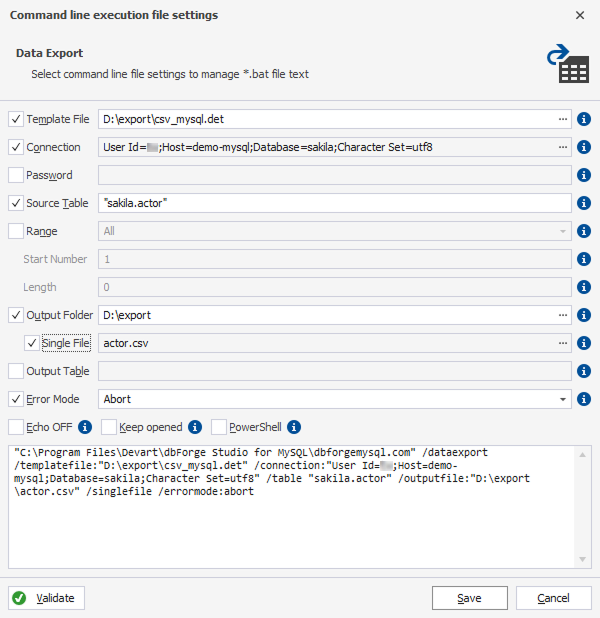Screen dimensions: 600x618
Task: Enable the Echo OFF checkbox
Action: (x=16, y=427)
